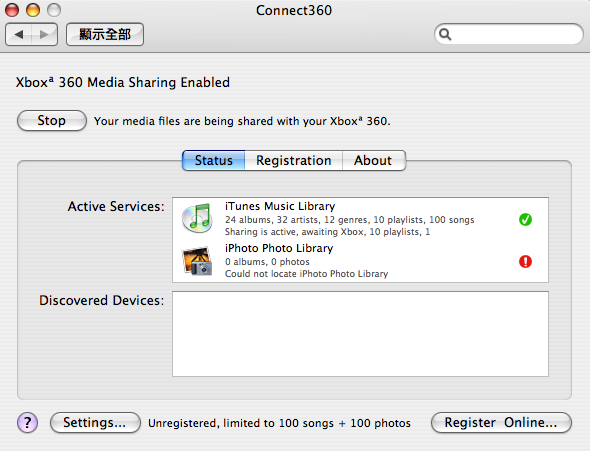Click the iTunes music note icon

pos(197,218)
